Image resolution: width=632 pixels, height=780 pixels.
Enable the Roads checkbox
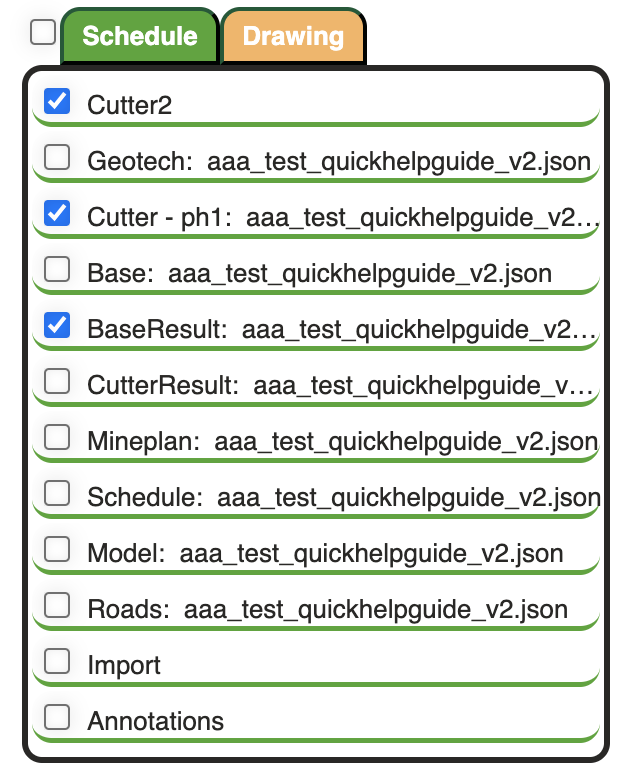pos(58,605)
